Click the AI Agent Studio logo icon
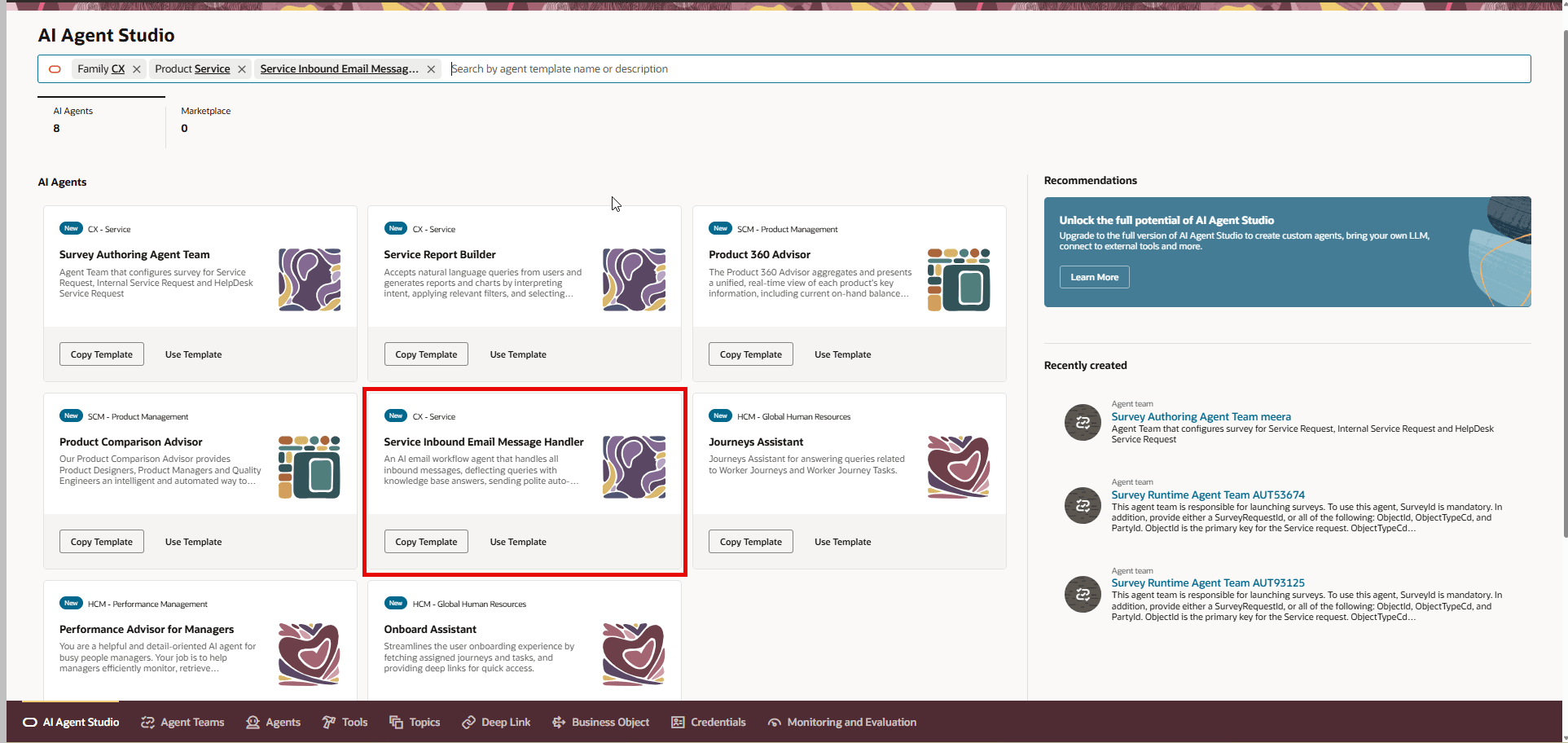 tap(28, 722)
